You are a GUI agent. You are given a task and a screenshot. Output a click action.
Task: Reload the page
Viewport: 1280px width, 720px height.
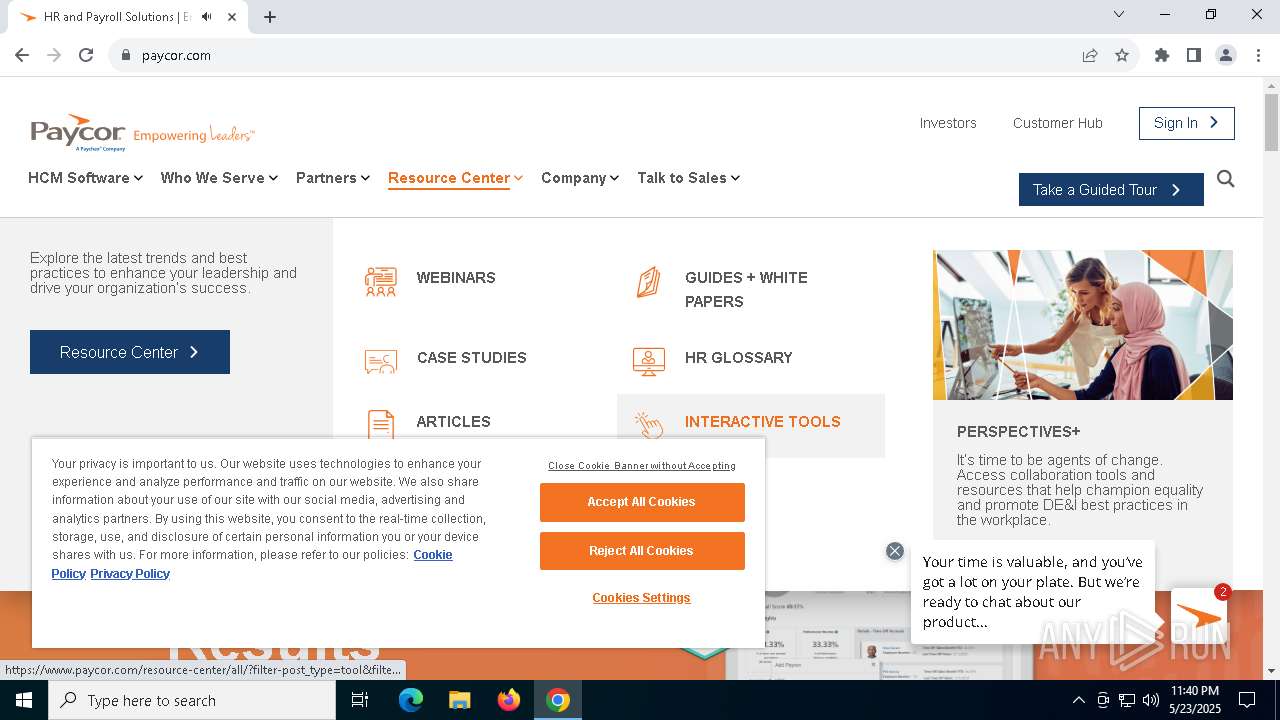click(x=86, y=55)
